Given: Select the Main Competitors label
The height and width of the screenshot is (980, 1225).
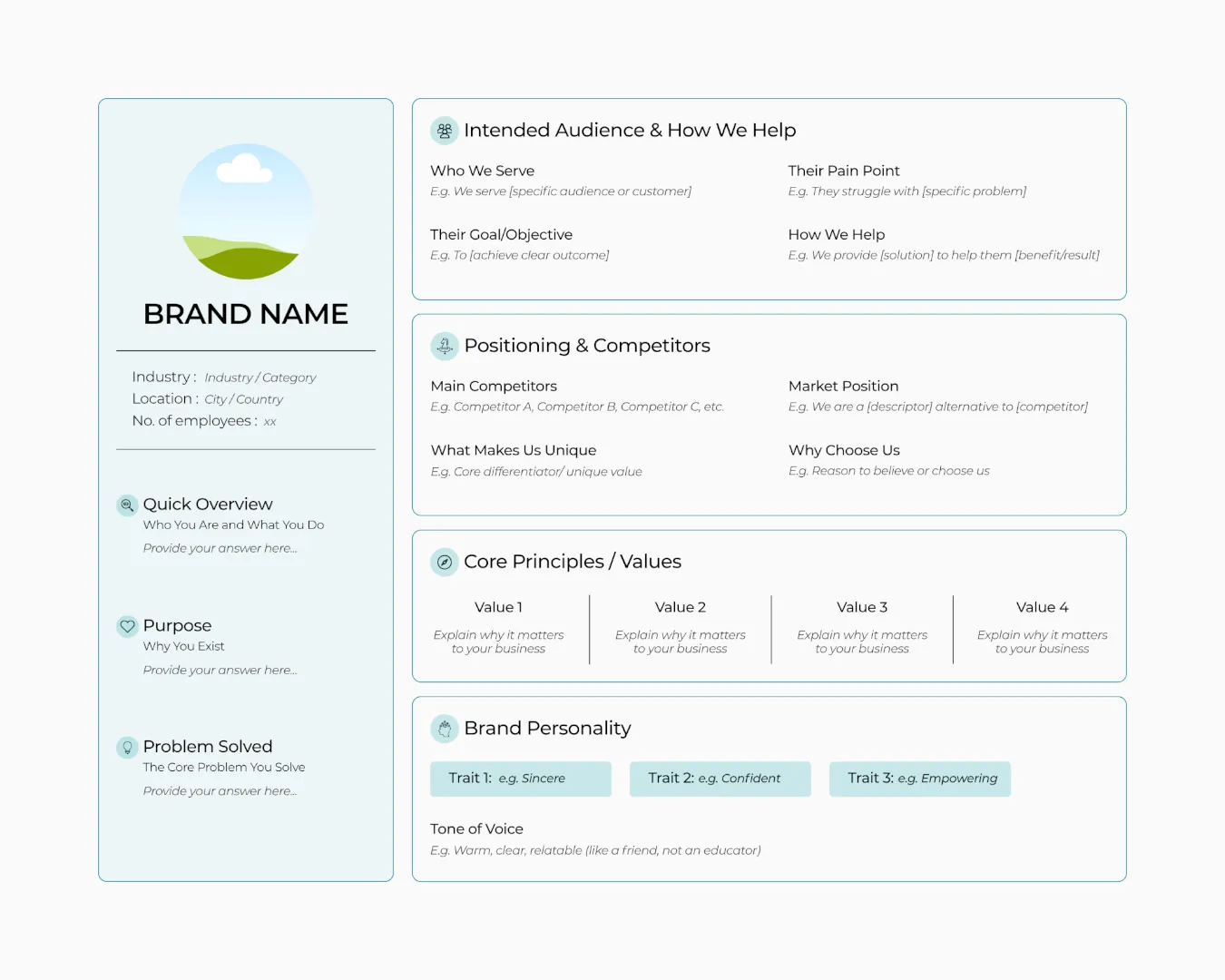Looking at the screenshot, I should (x=494, y=387).
